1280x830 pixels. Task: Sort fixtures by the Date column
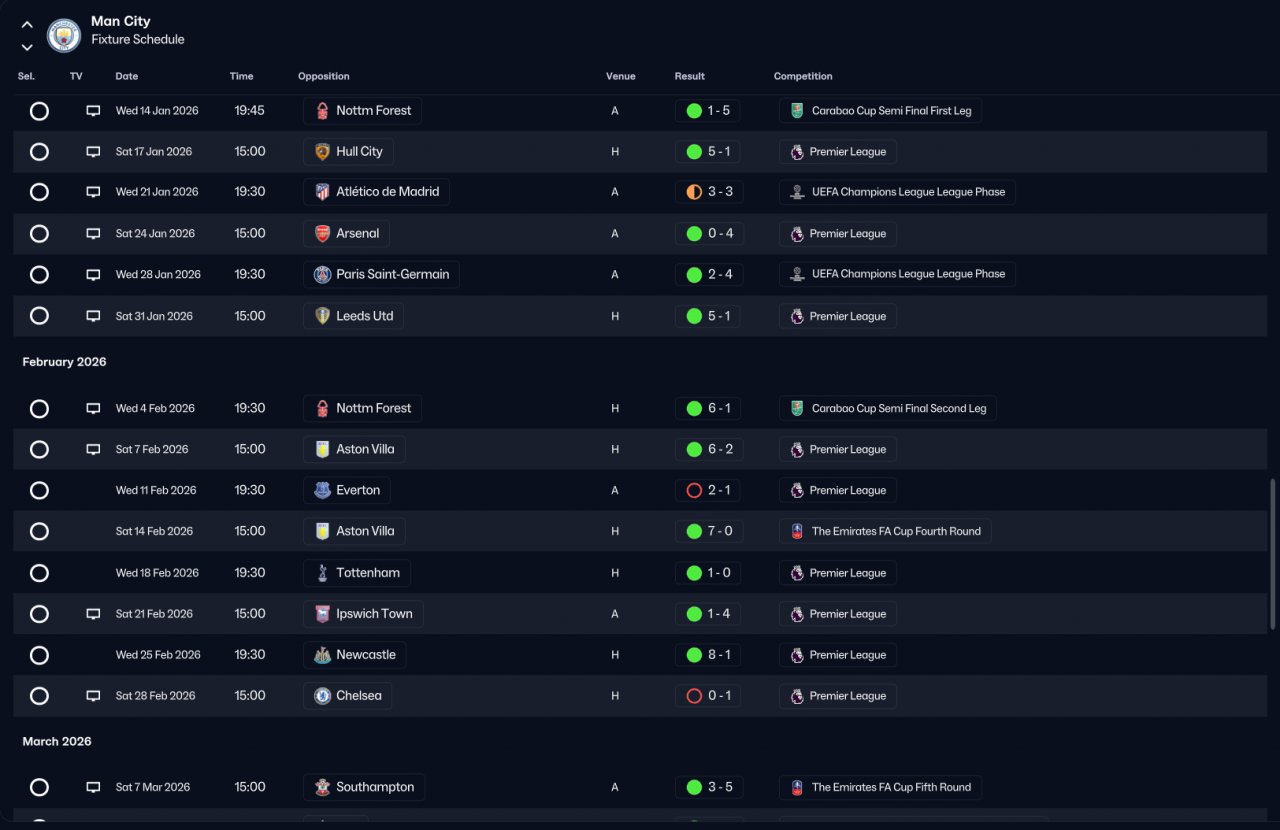coord(127,76)
